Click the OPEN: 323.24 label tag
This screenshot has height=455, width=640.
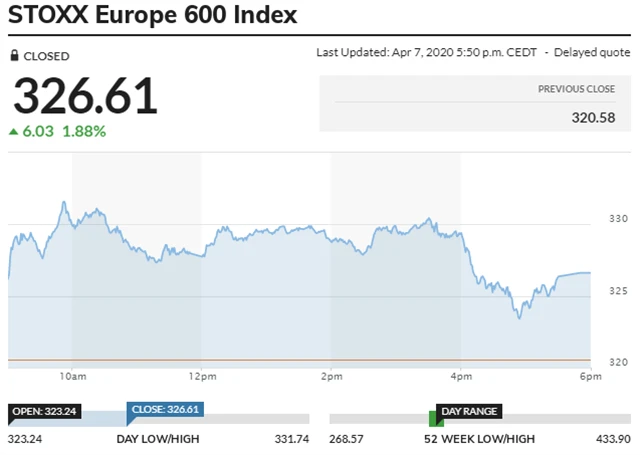[43, 410]
